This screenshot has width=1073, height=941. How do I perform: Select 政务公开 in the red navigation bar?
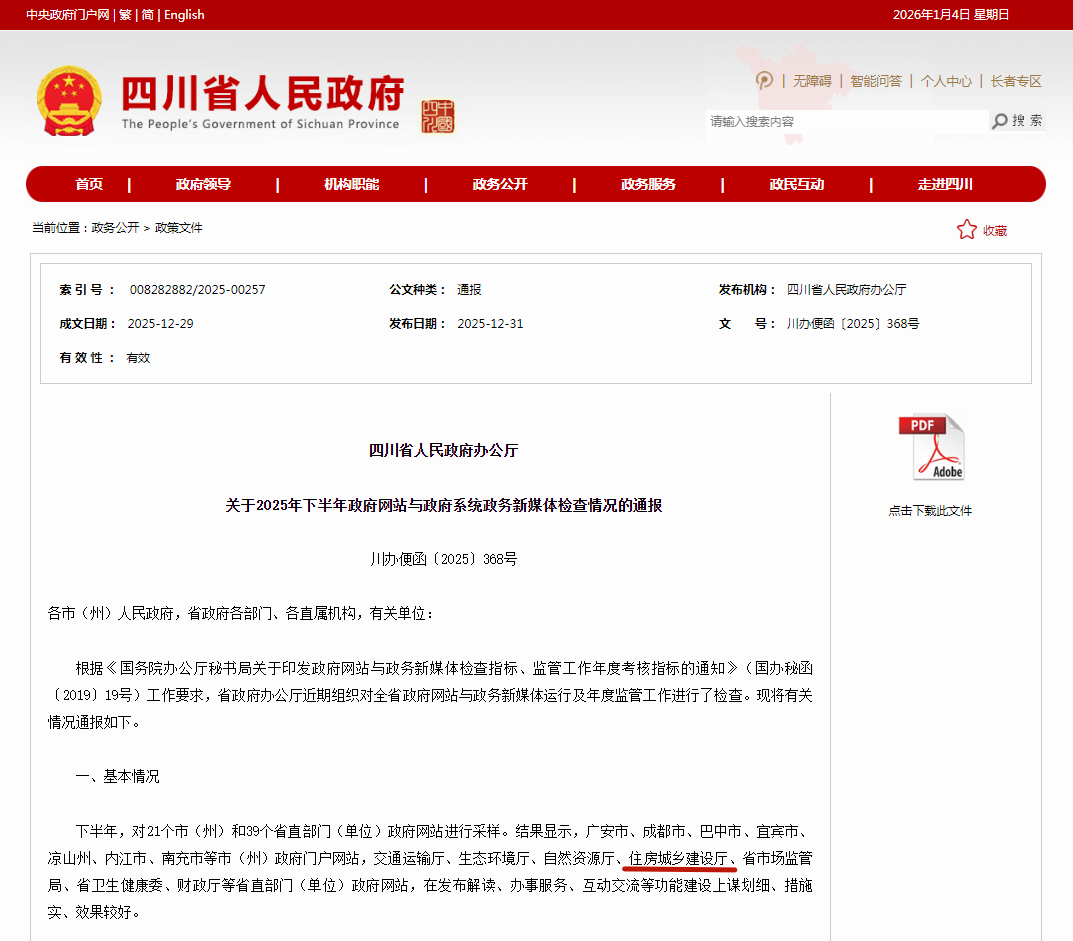(x=500, y=184)
